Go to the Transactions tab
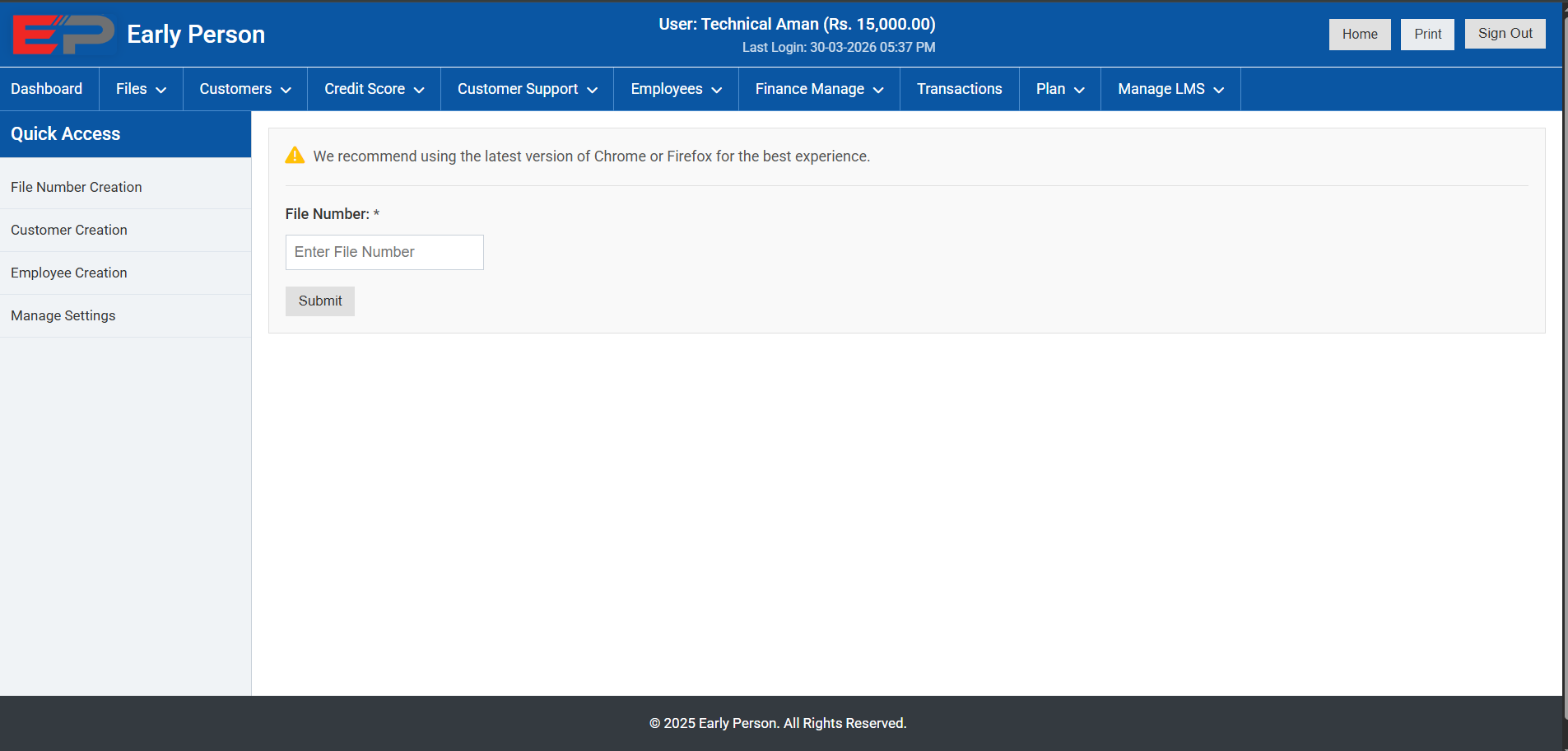The width and height of the screenshot is (1568, 751). (x=959, y=88)
